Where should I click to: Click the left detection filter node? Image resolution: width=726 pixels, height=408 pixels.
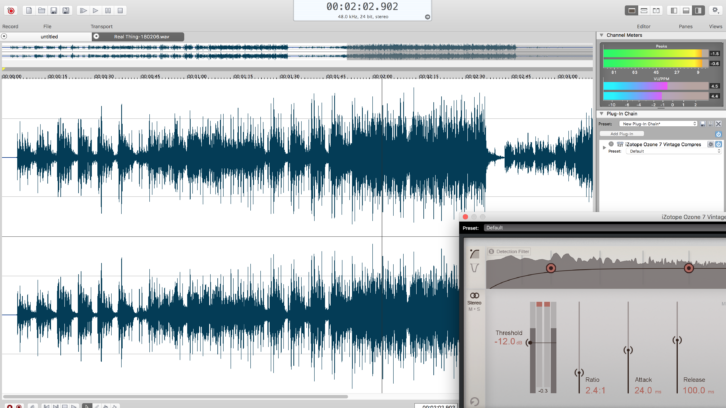[551, 268]
